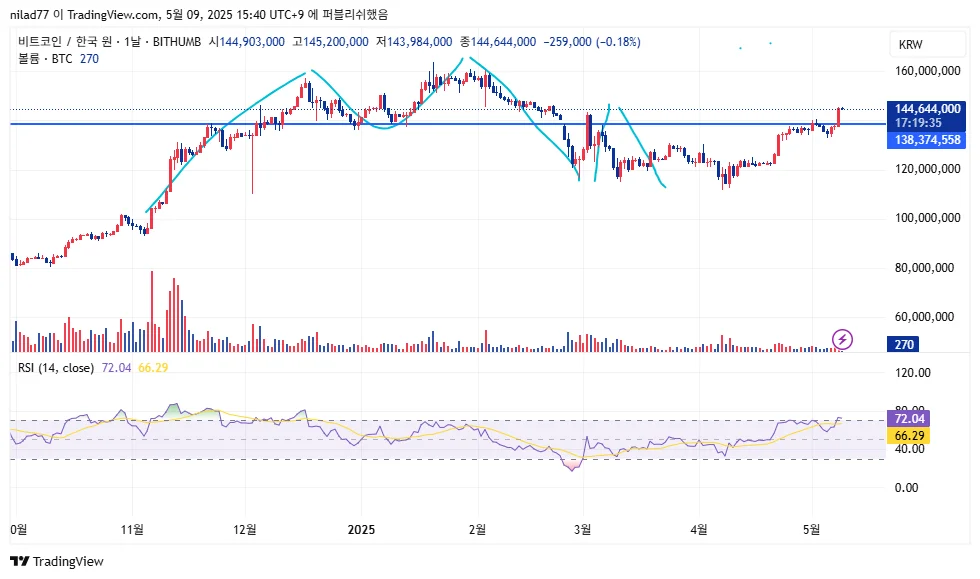The width and height of the screenshot is (980, 579).
Task: Click the purple lightning bolt icon
Action: coord(842,340)
